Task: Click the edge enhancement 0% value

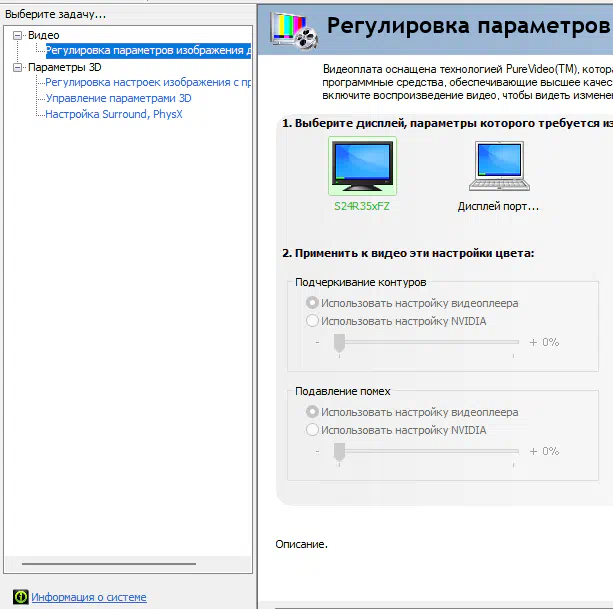Action: (550, 342)
